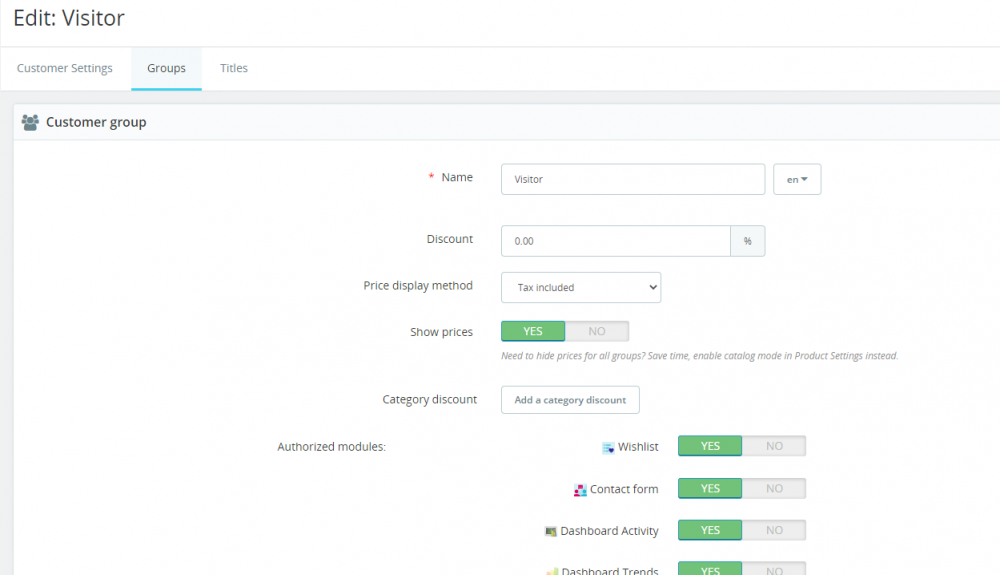Click the Name field label
Screen dimensions: 1000x575
click(x=457, y=177)
